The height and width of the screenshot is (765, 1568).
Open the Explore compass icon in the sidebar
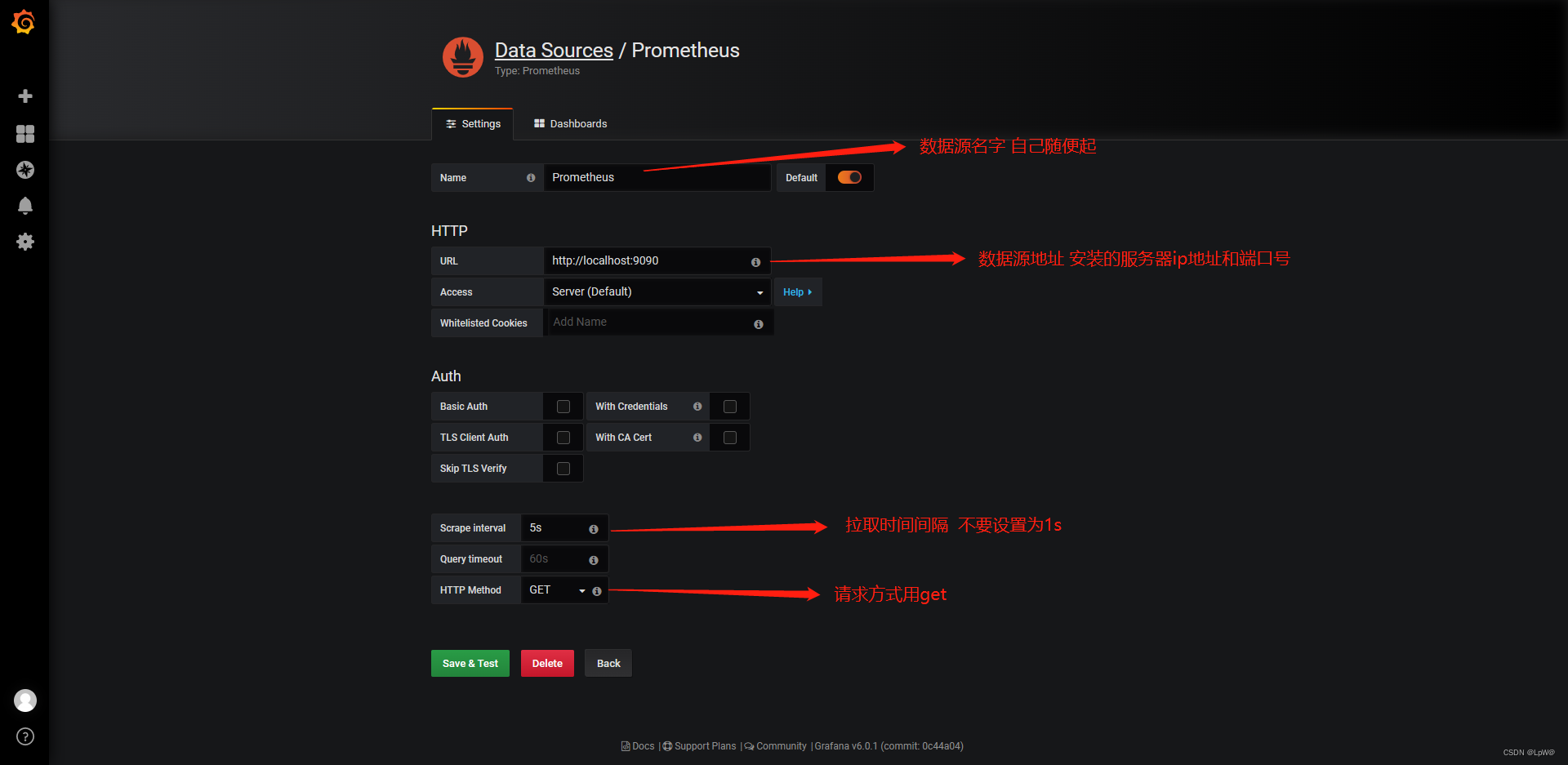pyautogui.click(x=25, y=170)
